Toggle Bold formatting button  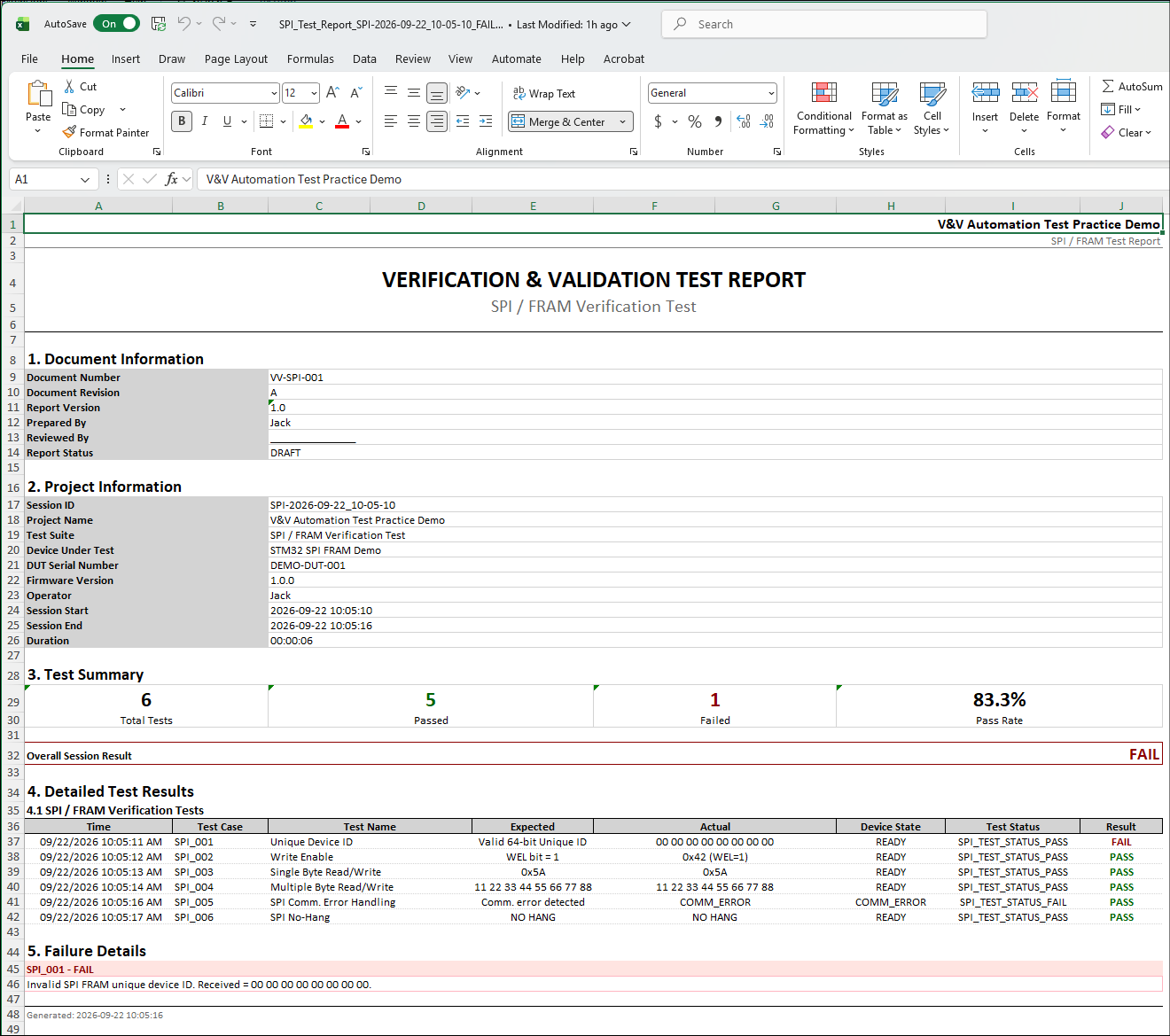(x=182, y=121)
